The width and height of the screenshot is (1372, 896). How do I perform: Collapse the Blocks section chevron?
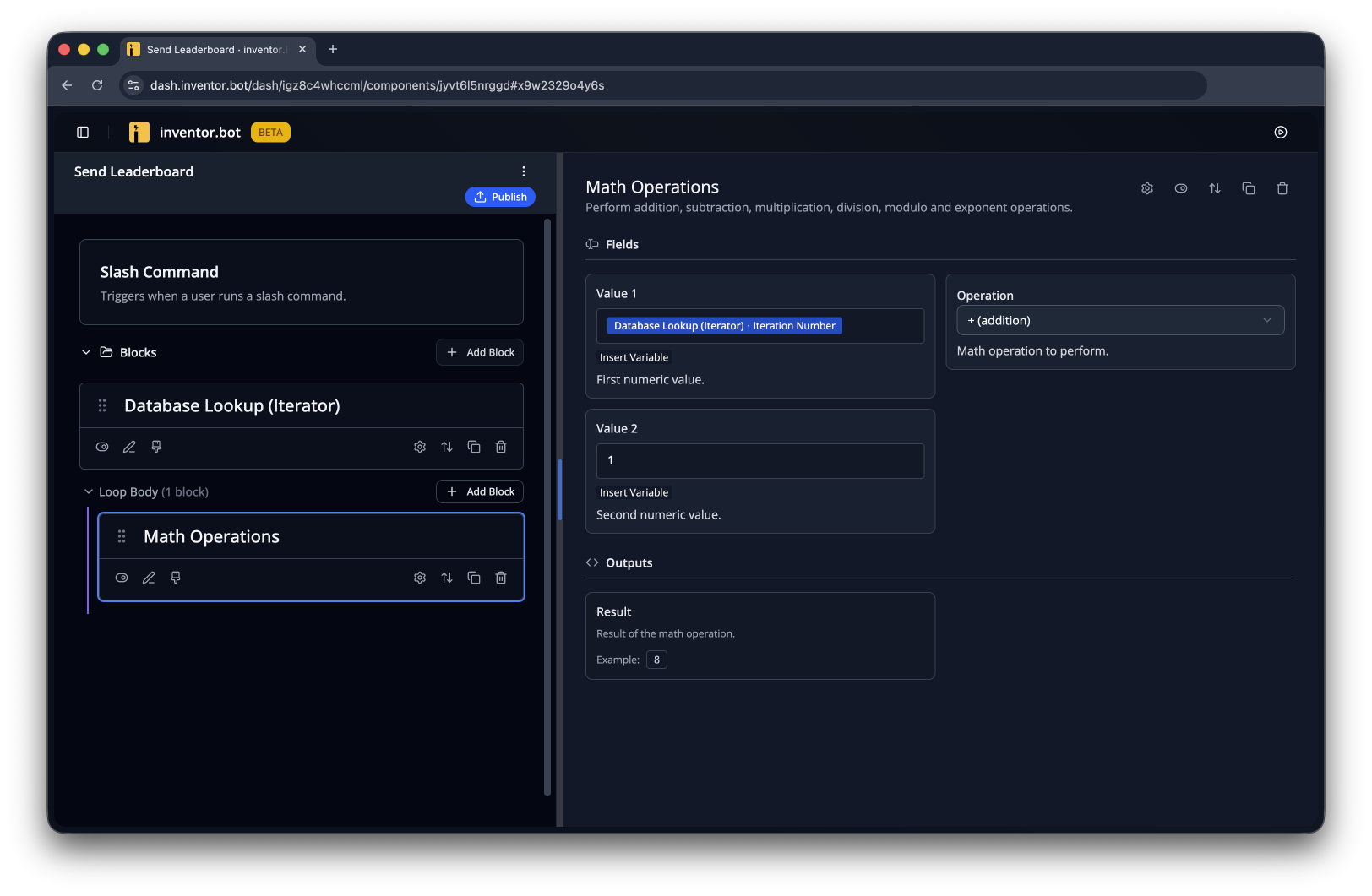[x=86, y=352]
